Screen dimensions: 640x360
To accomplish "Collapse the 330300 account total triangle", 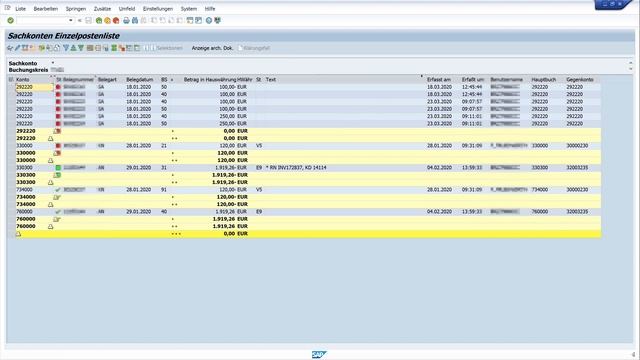I will coord(51,182).
